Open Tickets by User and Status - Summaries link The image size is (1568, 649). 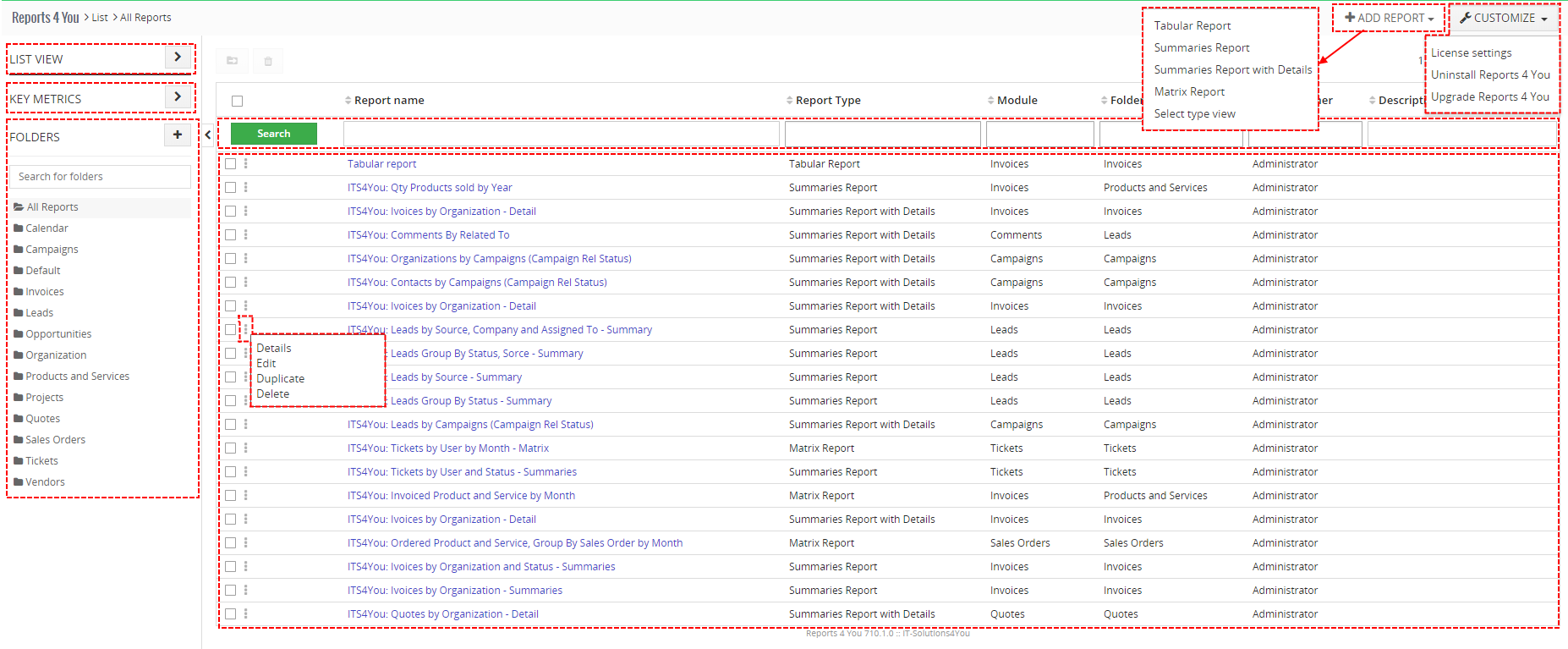pyautogui.click(x=462, y=472)
